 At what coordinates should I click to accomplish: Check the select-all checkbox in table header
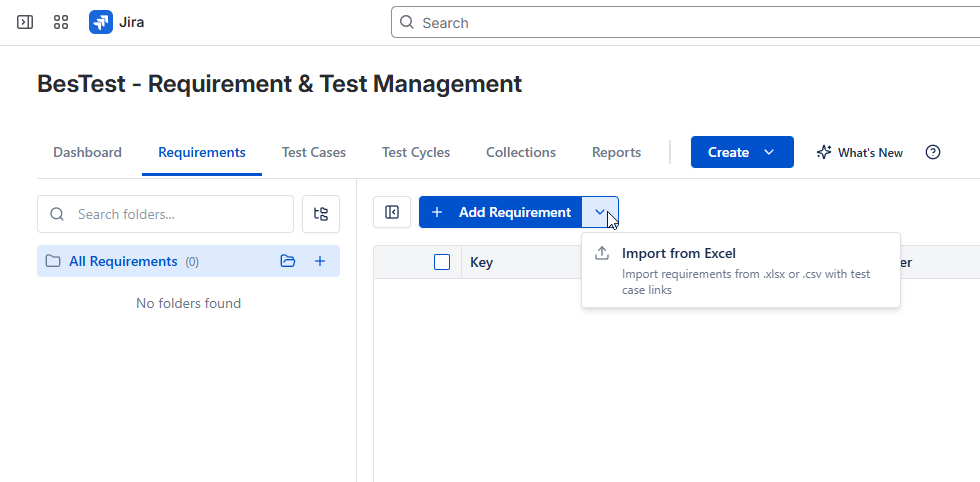pos(442,262)
